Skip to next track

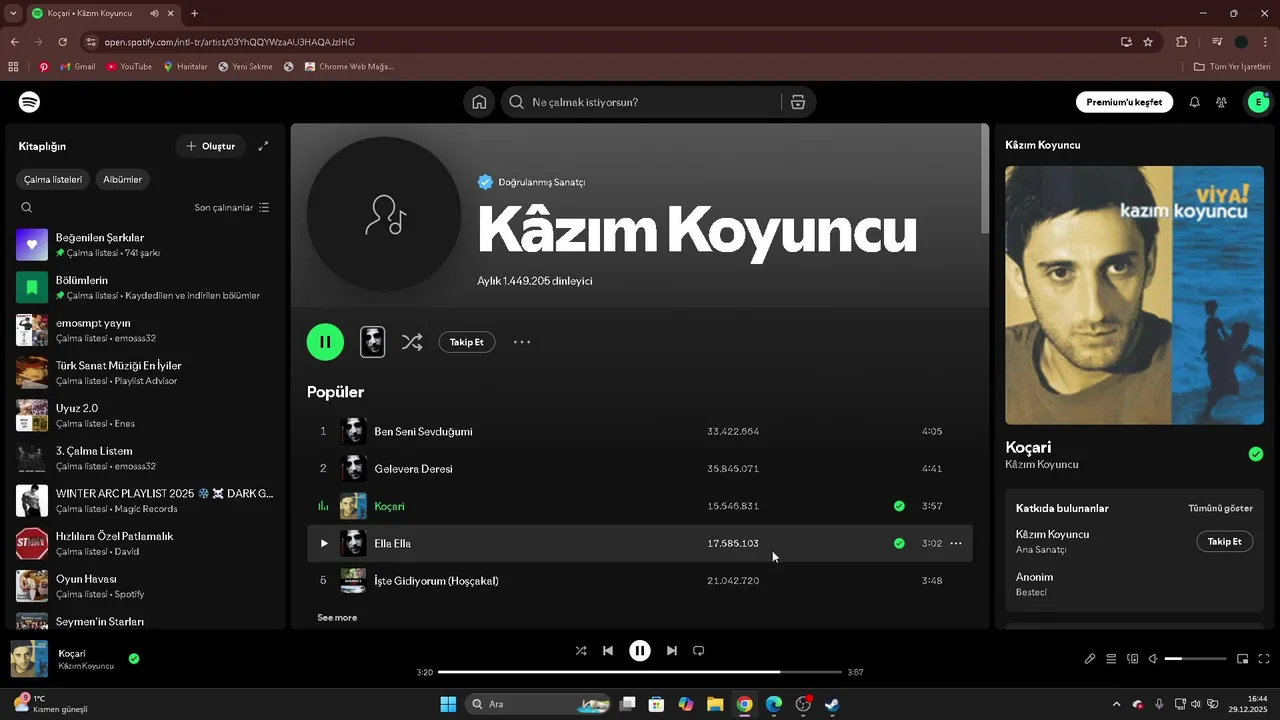pos(672,651)
